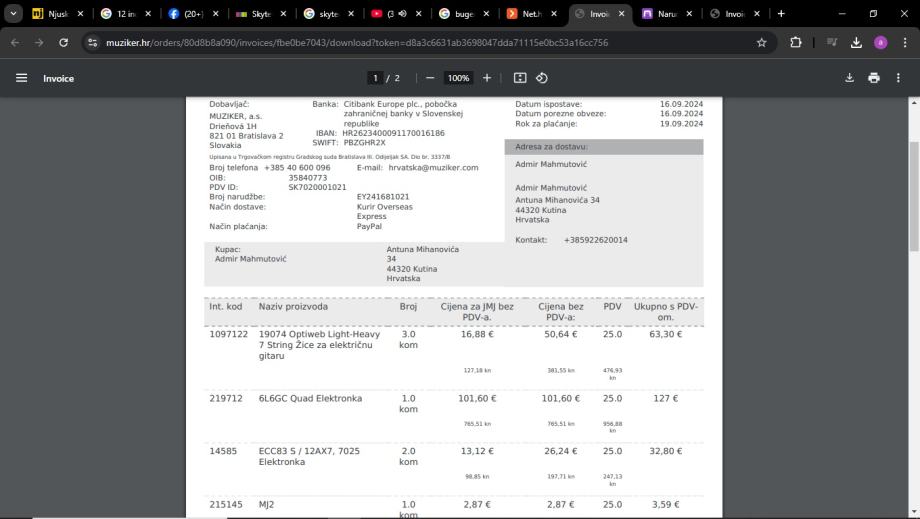The height and width of the screenshot is (519, 920).
Task: Click the total price 127 €
Action: click(665, 398)
